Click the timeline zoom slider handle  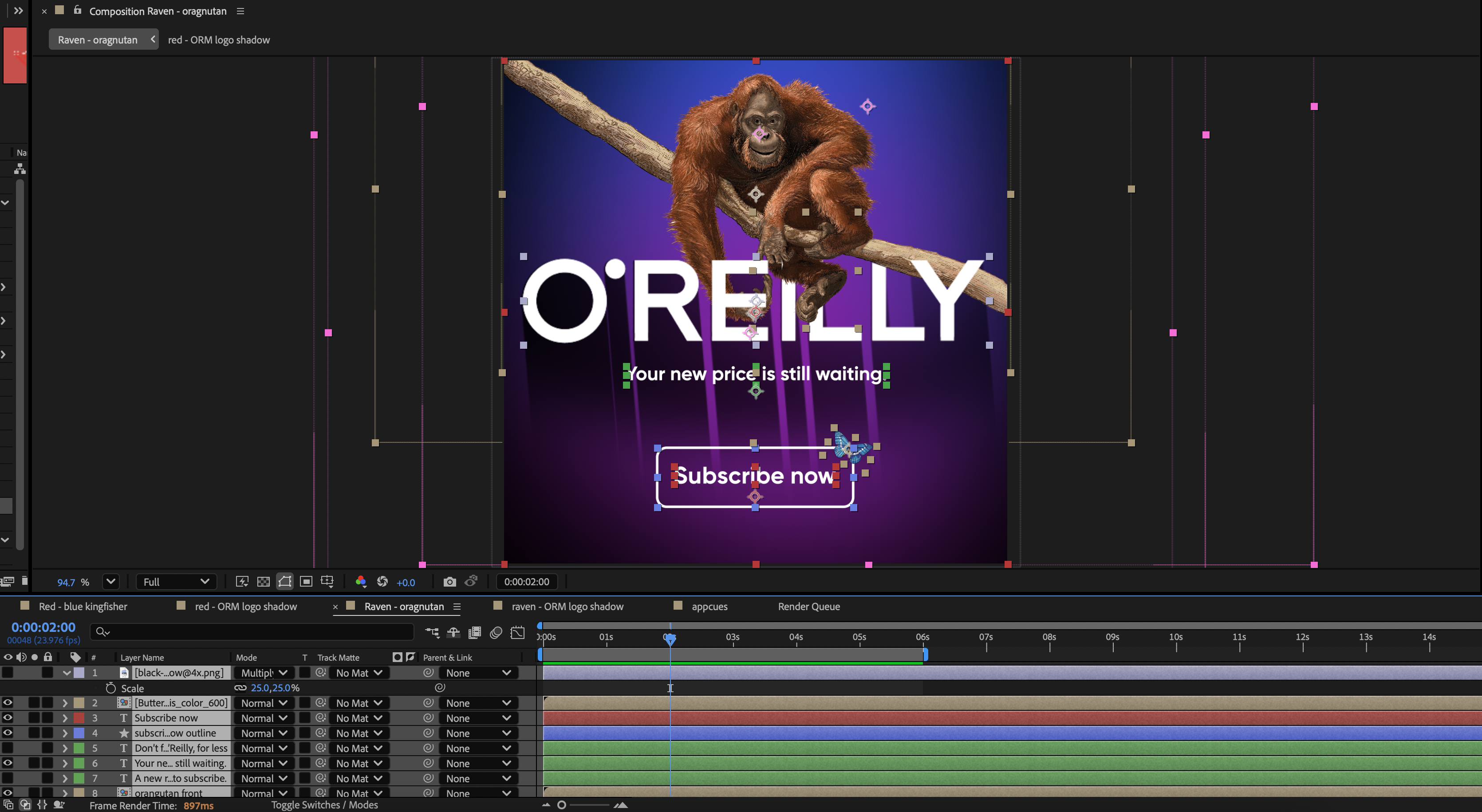pyautogui.click(x=561, y=804)
